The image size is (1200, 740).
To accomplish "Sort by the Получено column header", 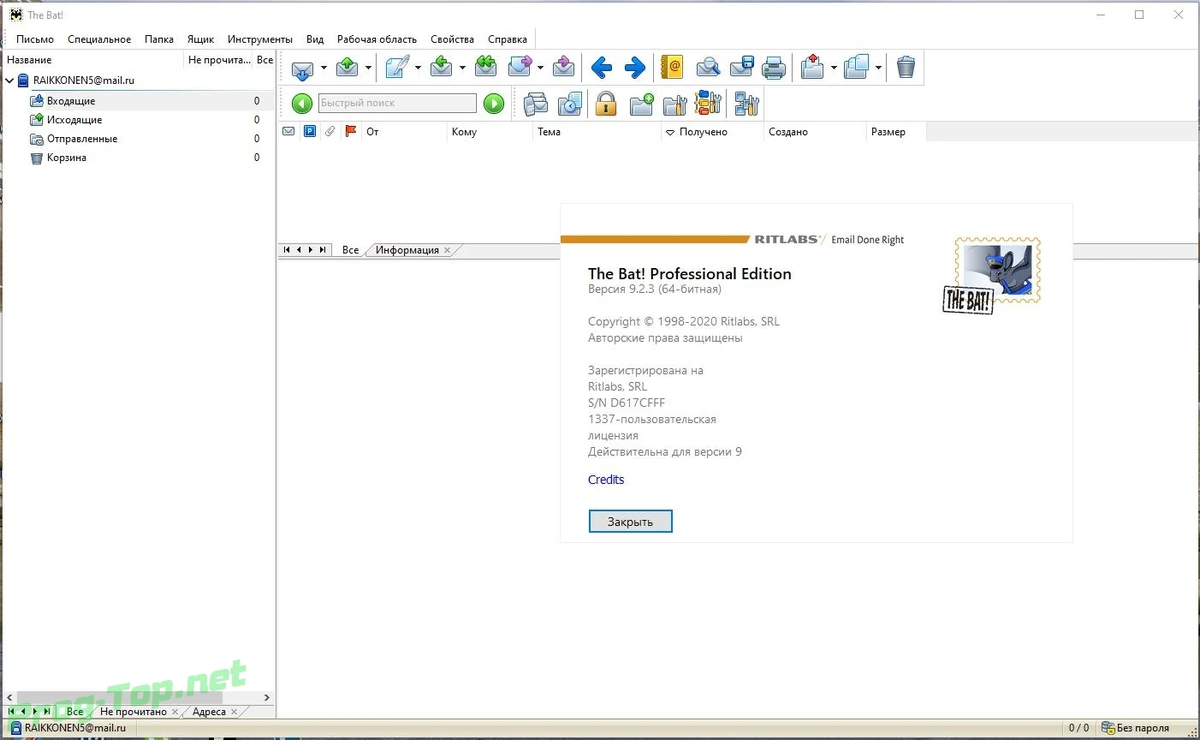I will pos(712,132).
